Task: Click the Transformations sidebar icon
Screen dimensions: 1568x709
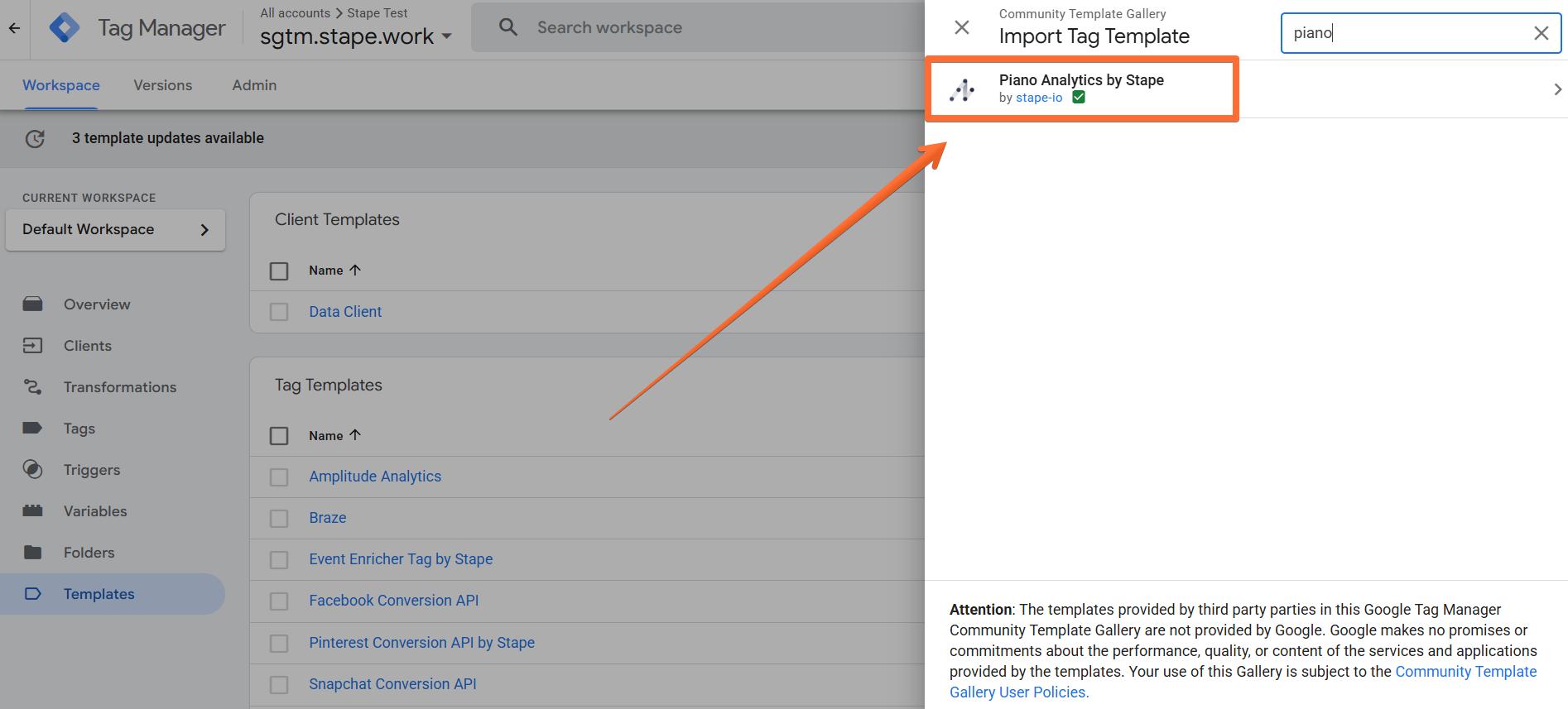Action: tap(33, 387)
